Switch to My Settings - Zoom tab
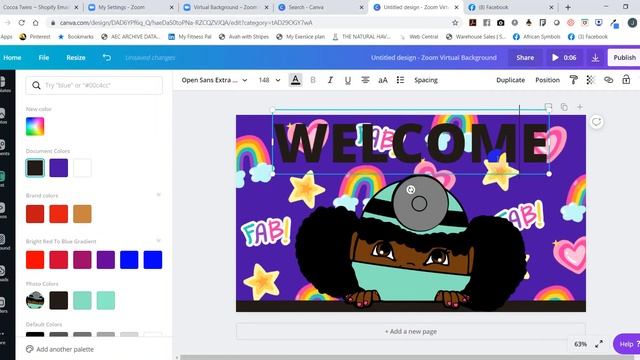Image resolution: width=640 pixels, height=360 pixels. (131, 7)
